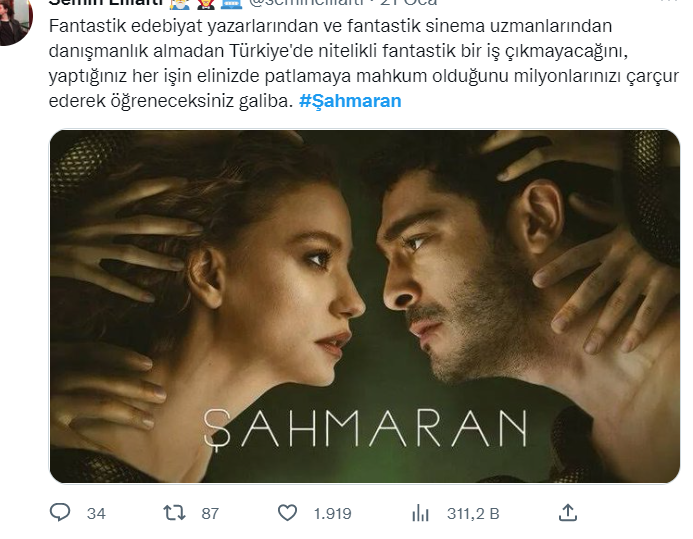Open tweet analytics bar chart icon
Image resolution: width=693 pixels, height=539 pixels.
[420, 513]
